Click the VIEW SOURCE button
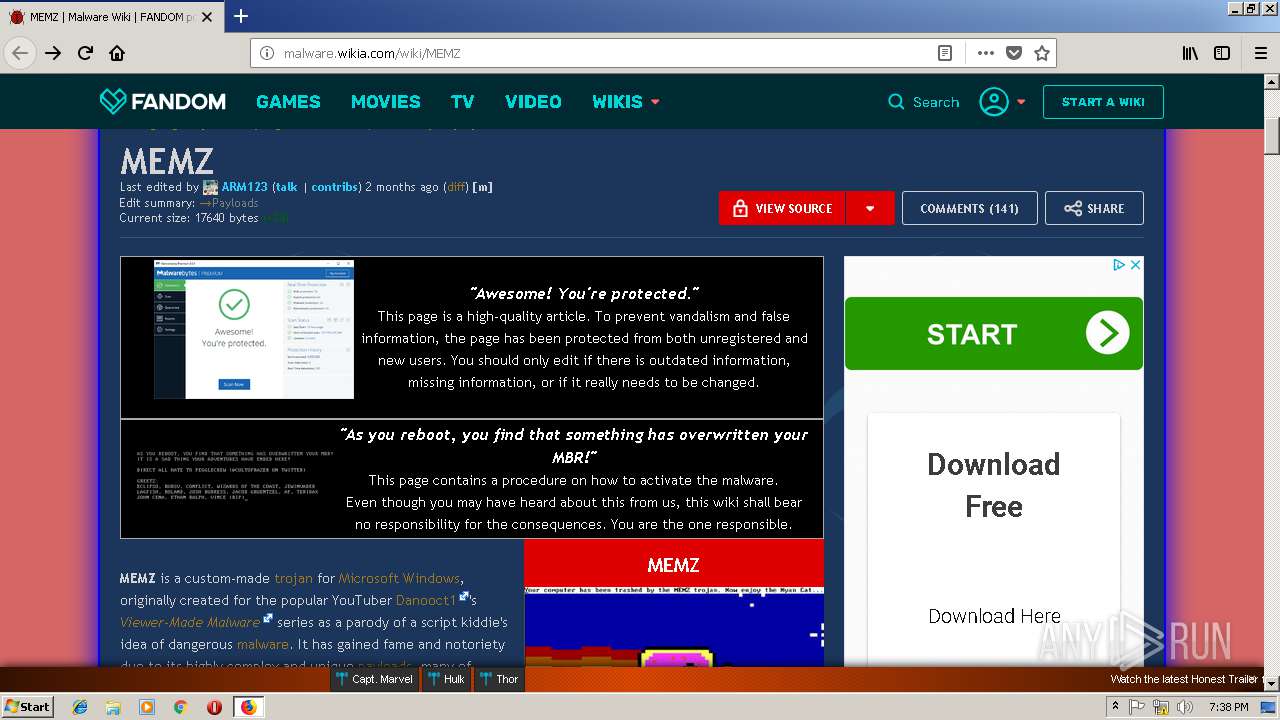The height and width of the screenshot is (720, 1280). pyautogui.click(x=782, y=208)
